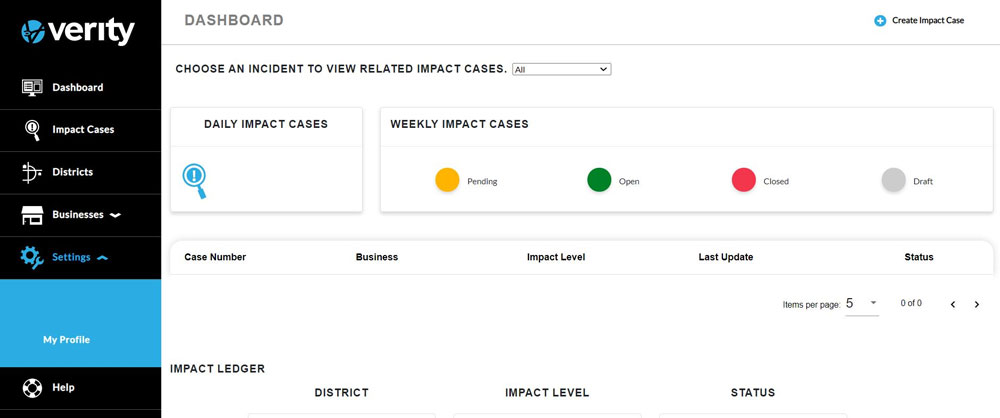
Task: Click the Daily Impact Cases magnifier icon
Action: pyautogui.click(x=194, y=180)
